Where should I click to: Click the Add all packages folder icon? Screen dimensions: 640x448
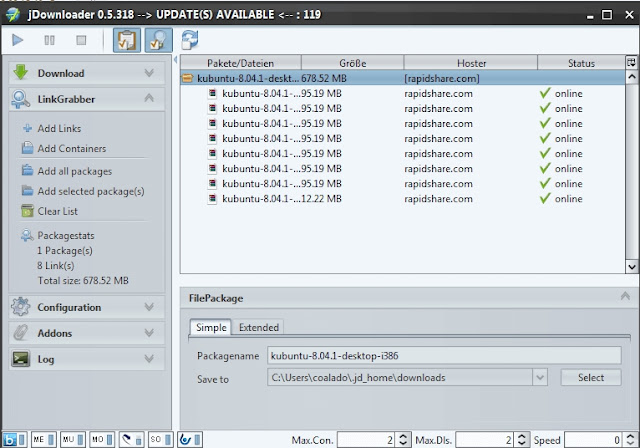(27, 170)
